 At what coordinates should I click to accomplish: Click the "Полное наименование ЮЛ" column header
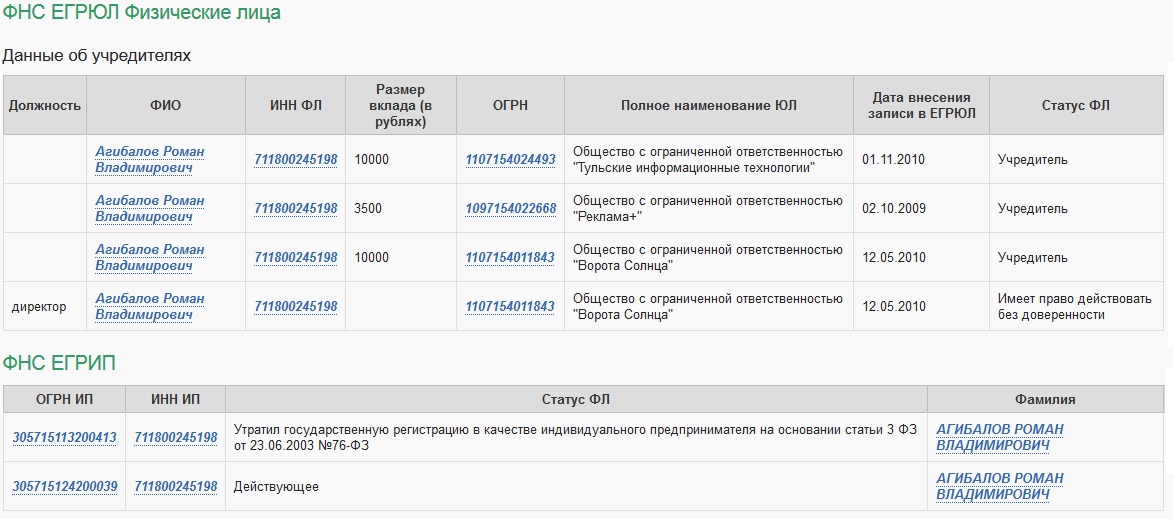pyautogui.click(x=709, y=106)
